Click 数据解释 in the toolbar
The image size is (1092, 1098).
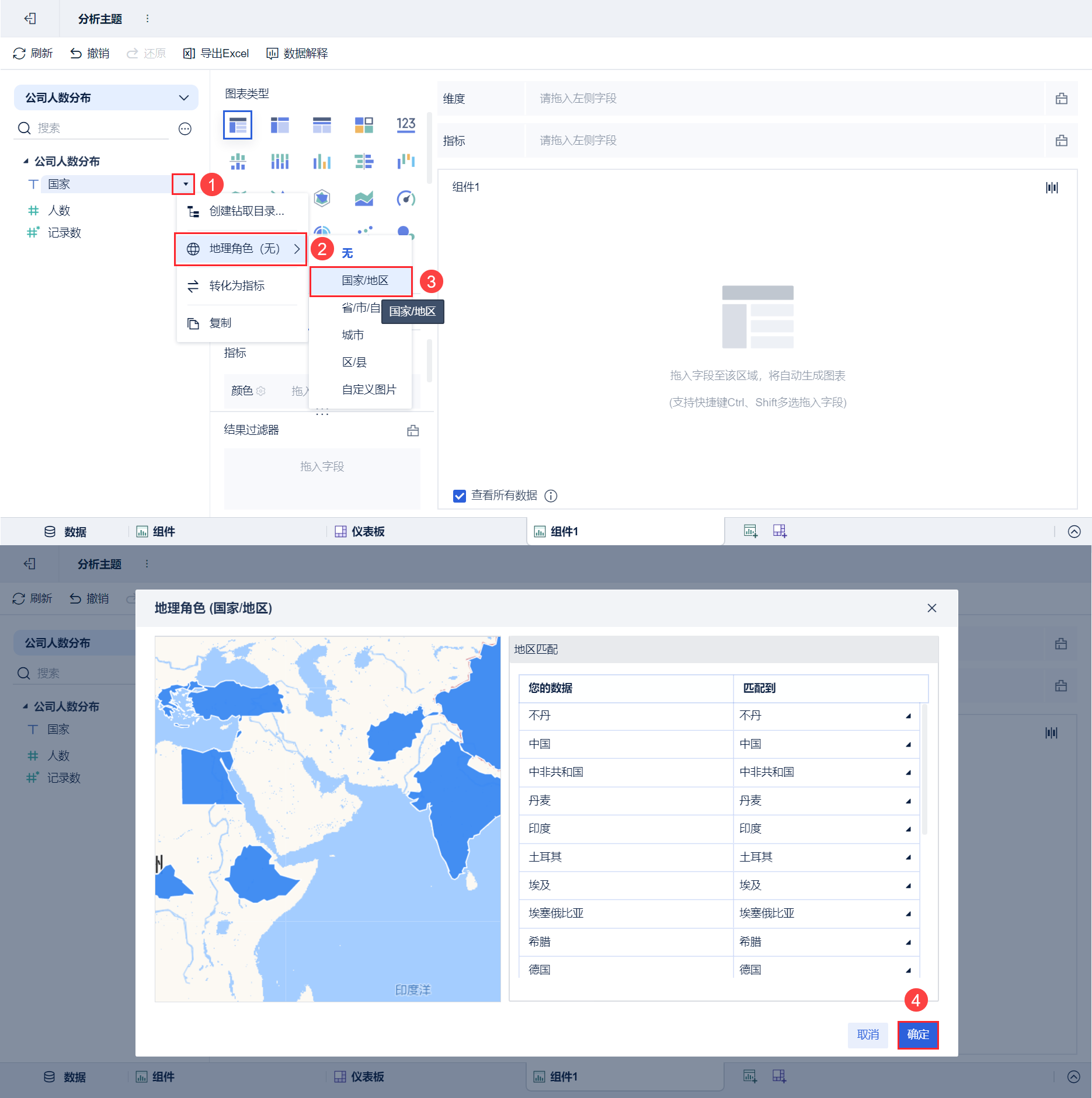click(297, 54)
